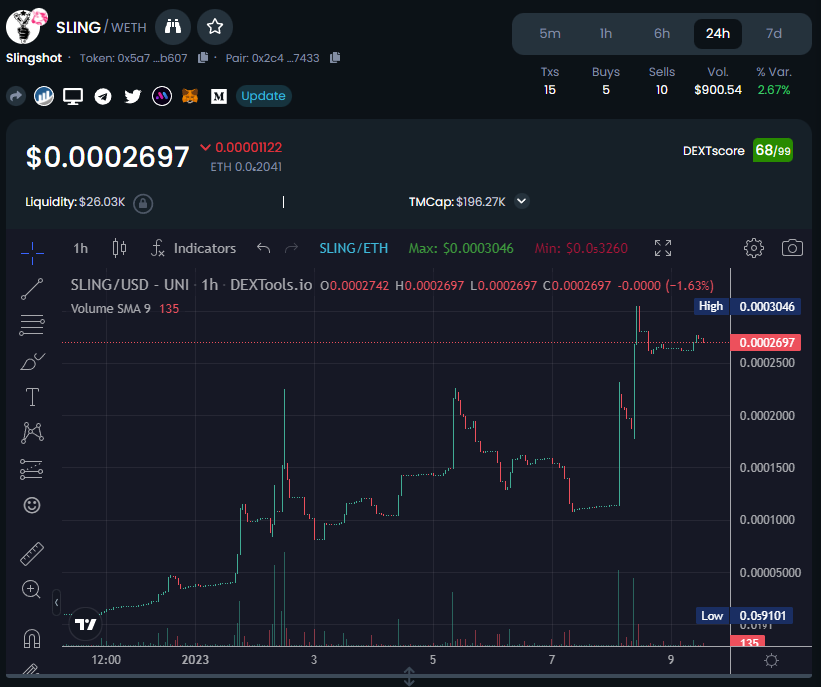Add token to MetaMask fox icon
Viewport: 821px width, 687px height.
(190, 96)
